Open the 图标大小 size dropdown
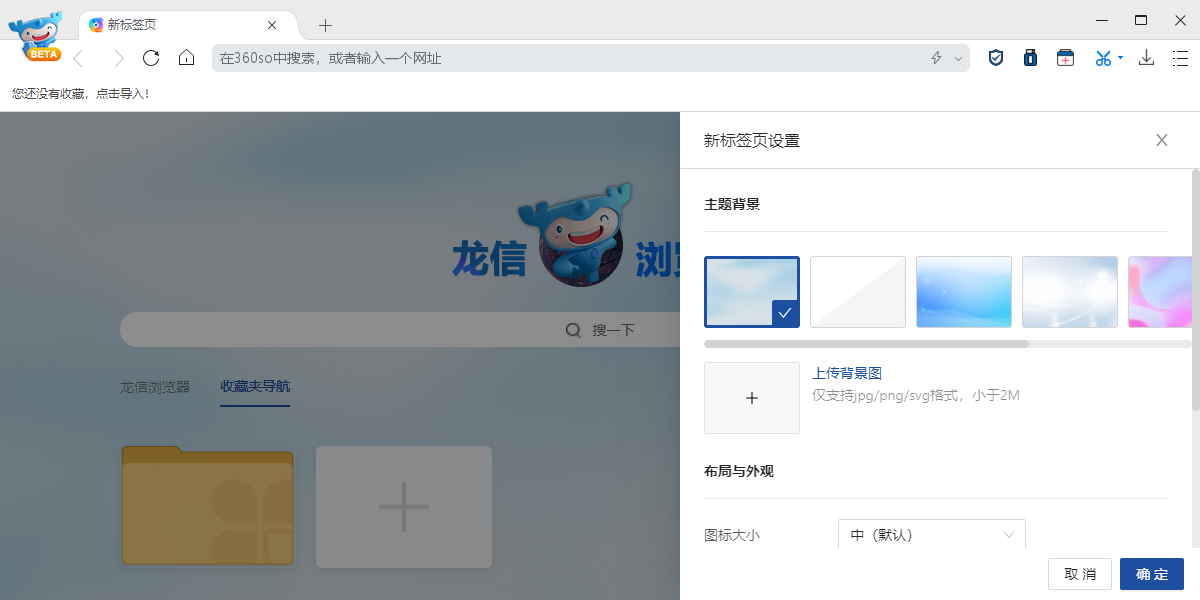 930,534
